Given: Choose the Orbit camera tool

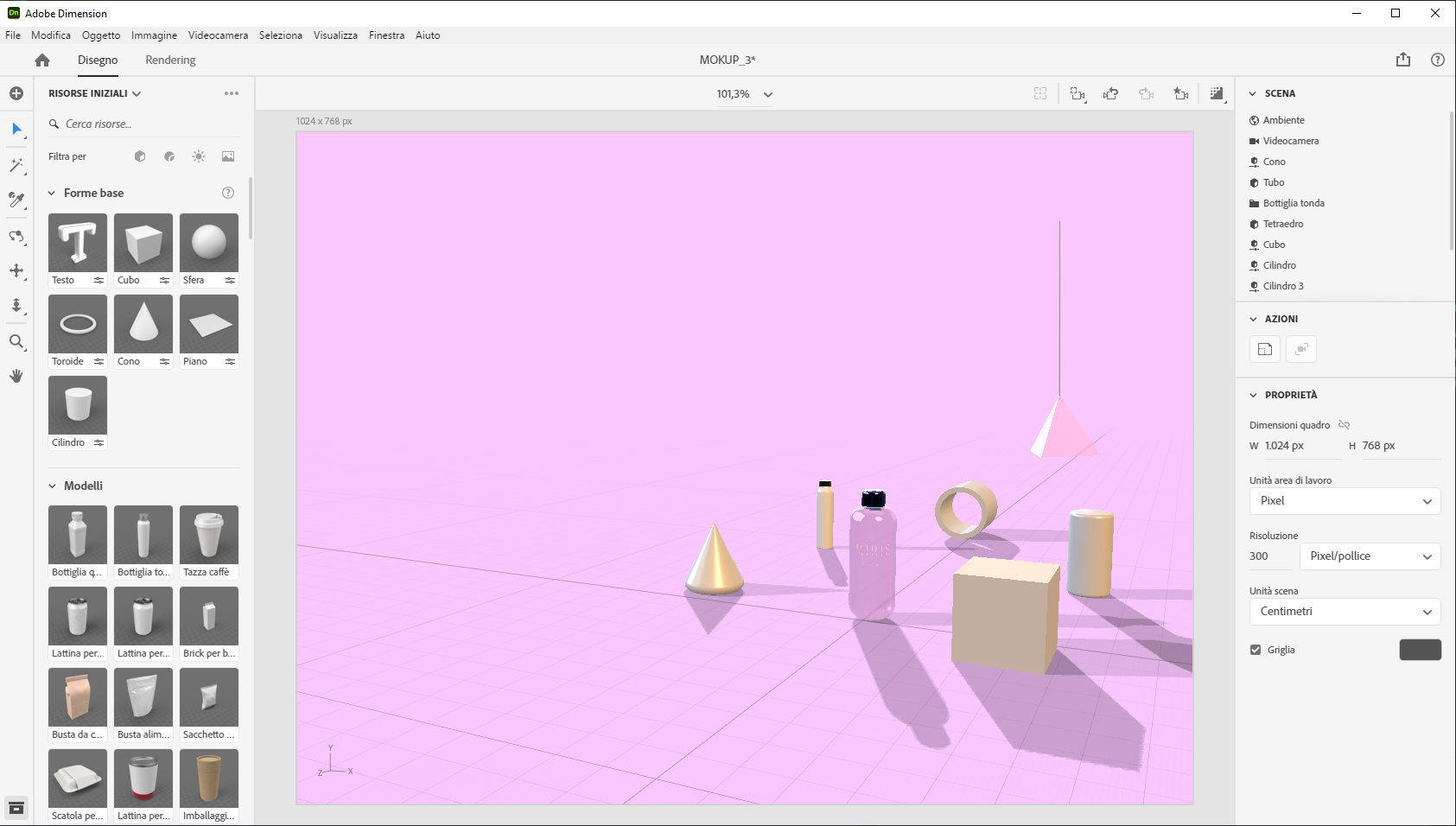Looking at the screenshot, I should [16, 236].
